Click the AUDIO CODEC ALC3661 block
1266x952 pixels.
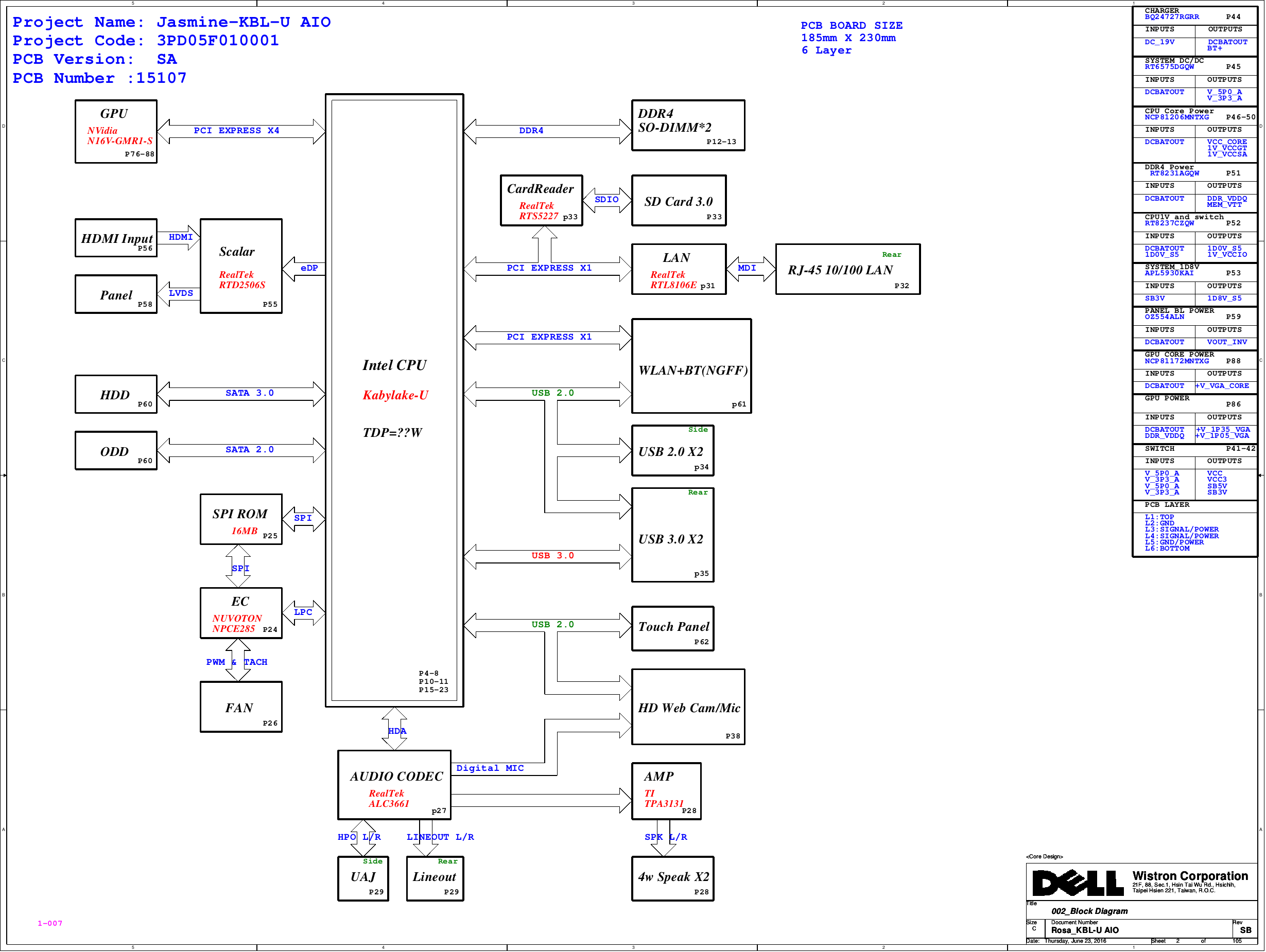tap(394, 785)
